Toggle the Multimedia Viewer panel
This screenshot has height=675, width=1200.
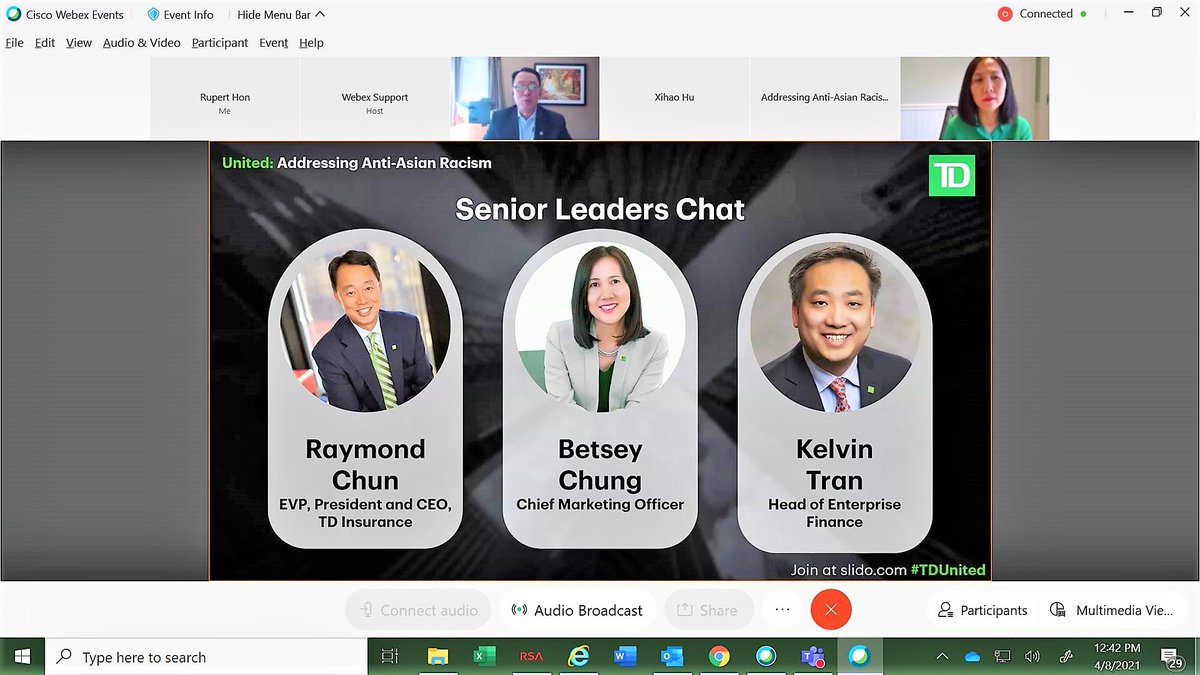[1112, 610]
